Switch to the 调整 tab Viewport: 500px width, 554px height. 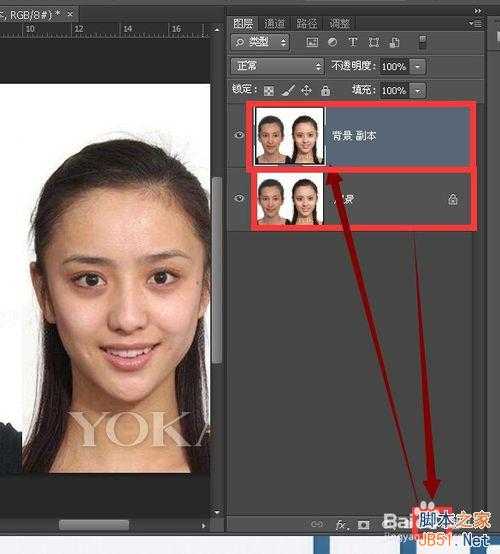(x=339, y=24)
